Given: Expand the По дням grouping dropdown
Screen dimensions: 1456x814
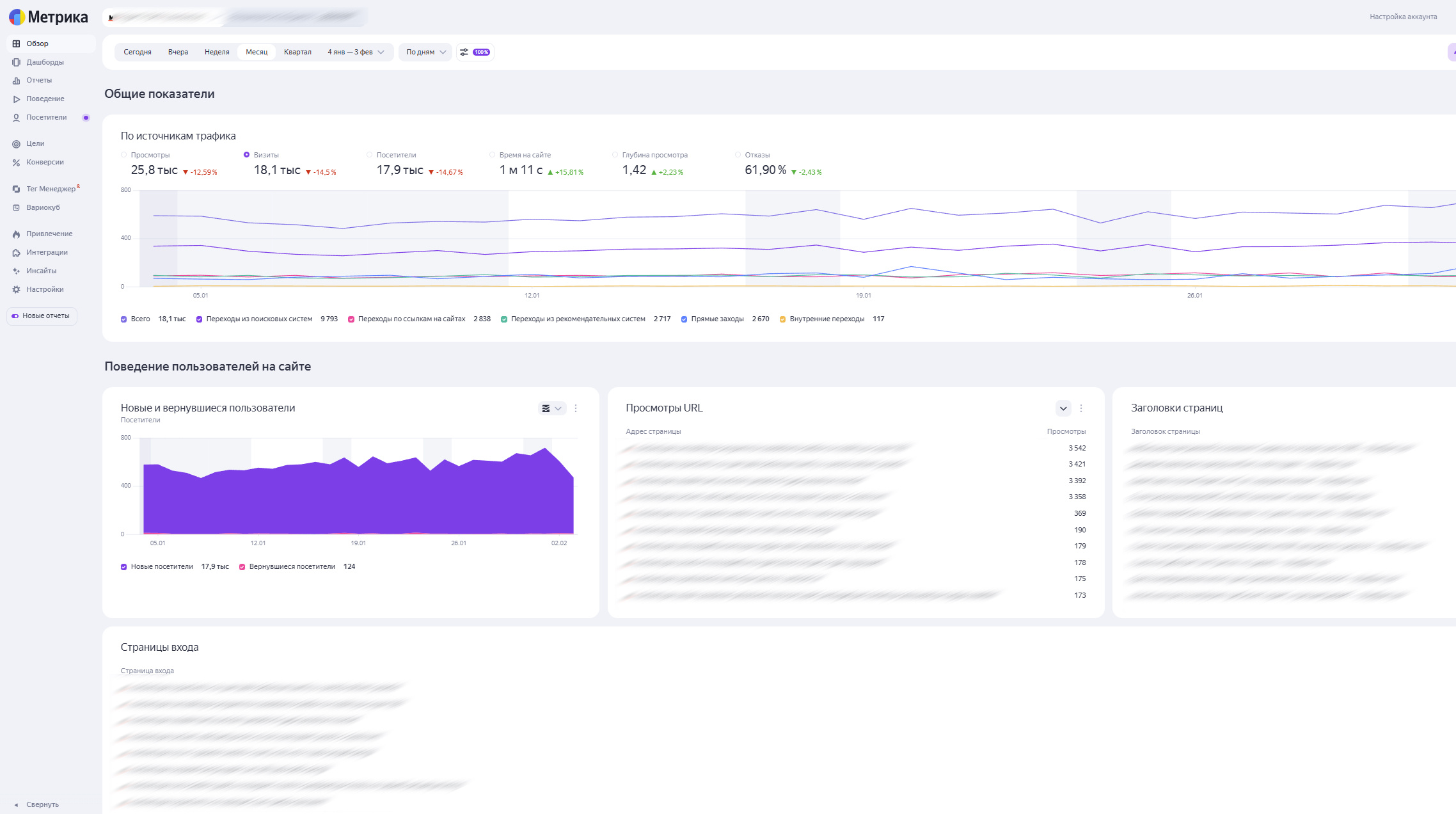Looking at the screenshot, I should click(426, 52).
